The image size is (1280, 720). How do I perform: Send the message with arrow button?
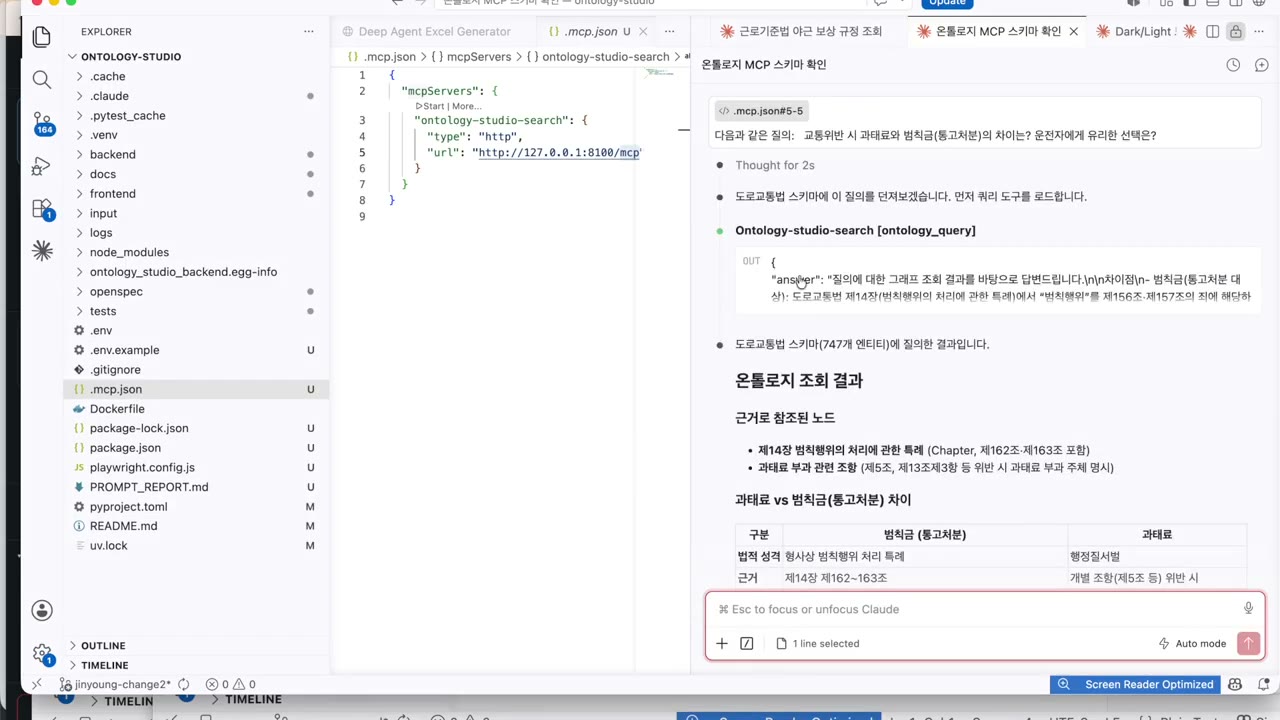(1248, 644)
